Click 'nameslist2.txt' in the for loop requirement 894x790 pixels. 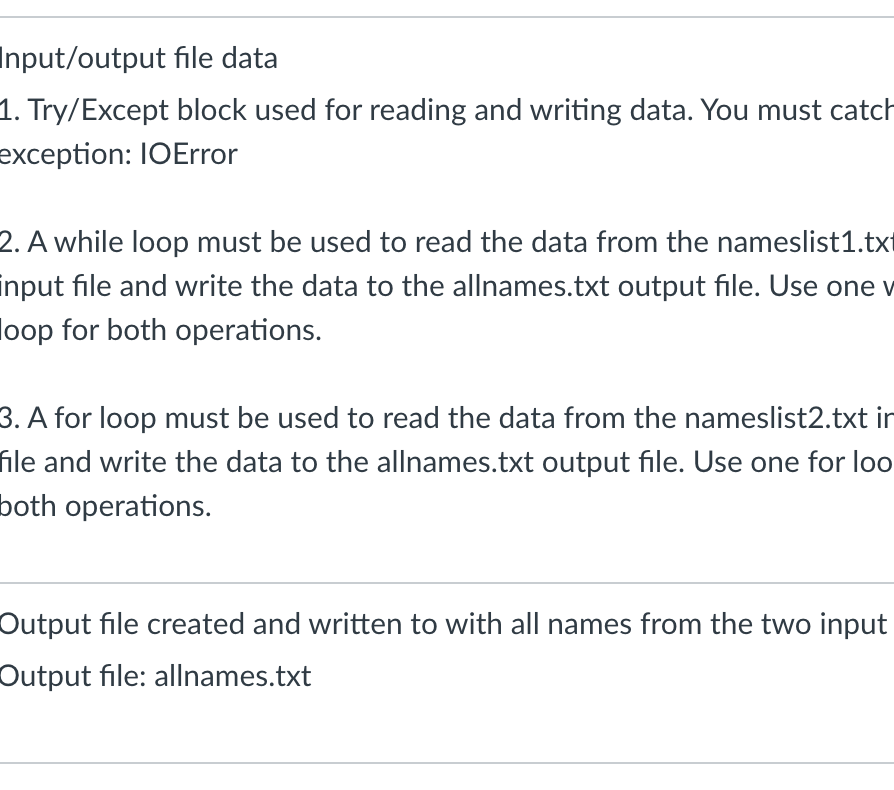776,418
